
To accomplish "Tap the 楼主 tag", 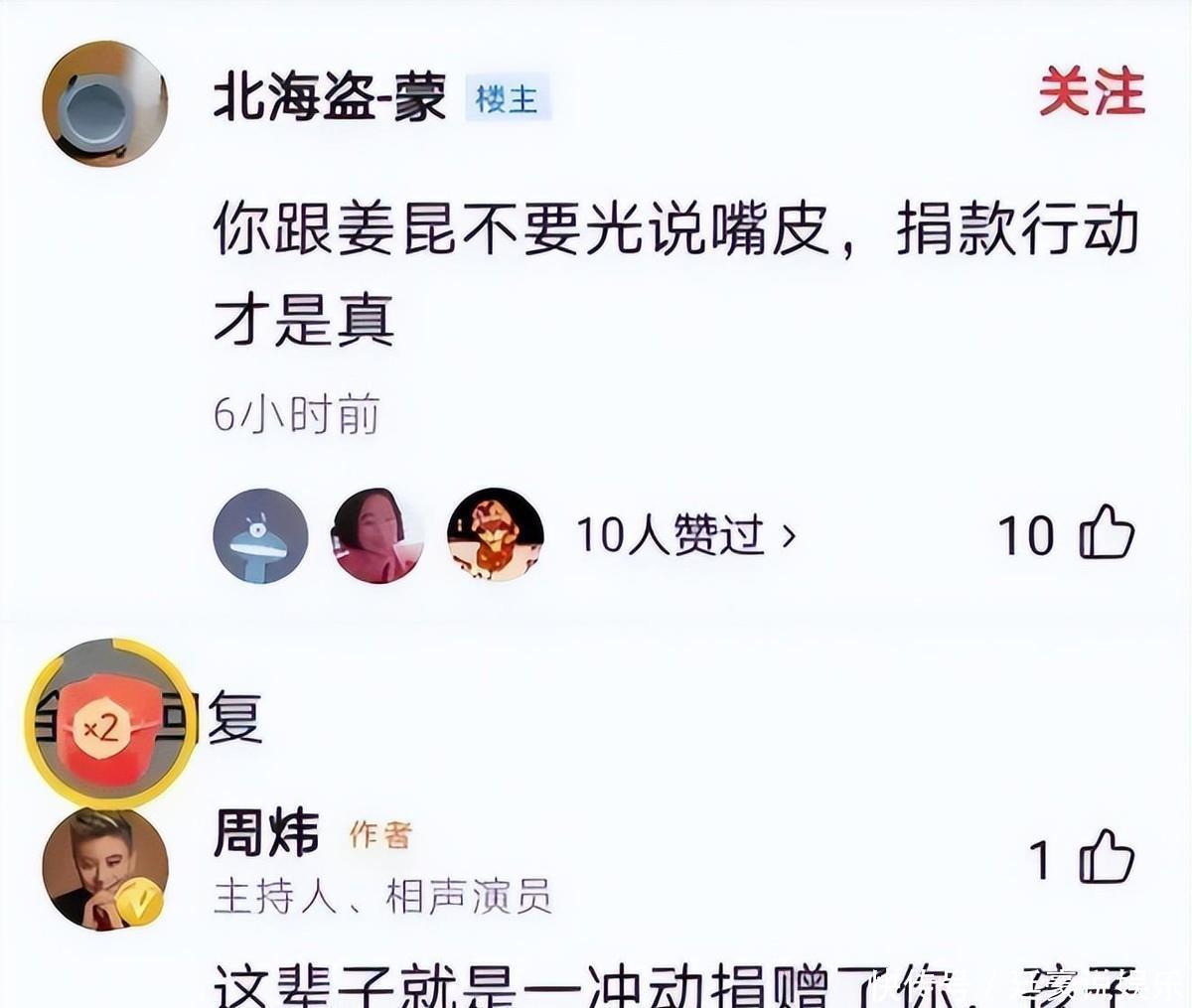I will click(x=508, y=99).
